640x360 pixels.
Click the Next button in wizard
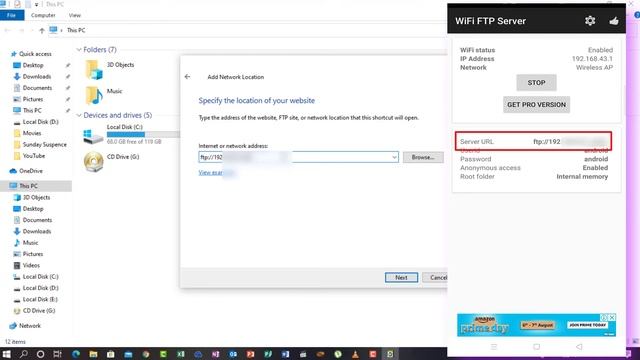tap(401, 278)
